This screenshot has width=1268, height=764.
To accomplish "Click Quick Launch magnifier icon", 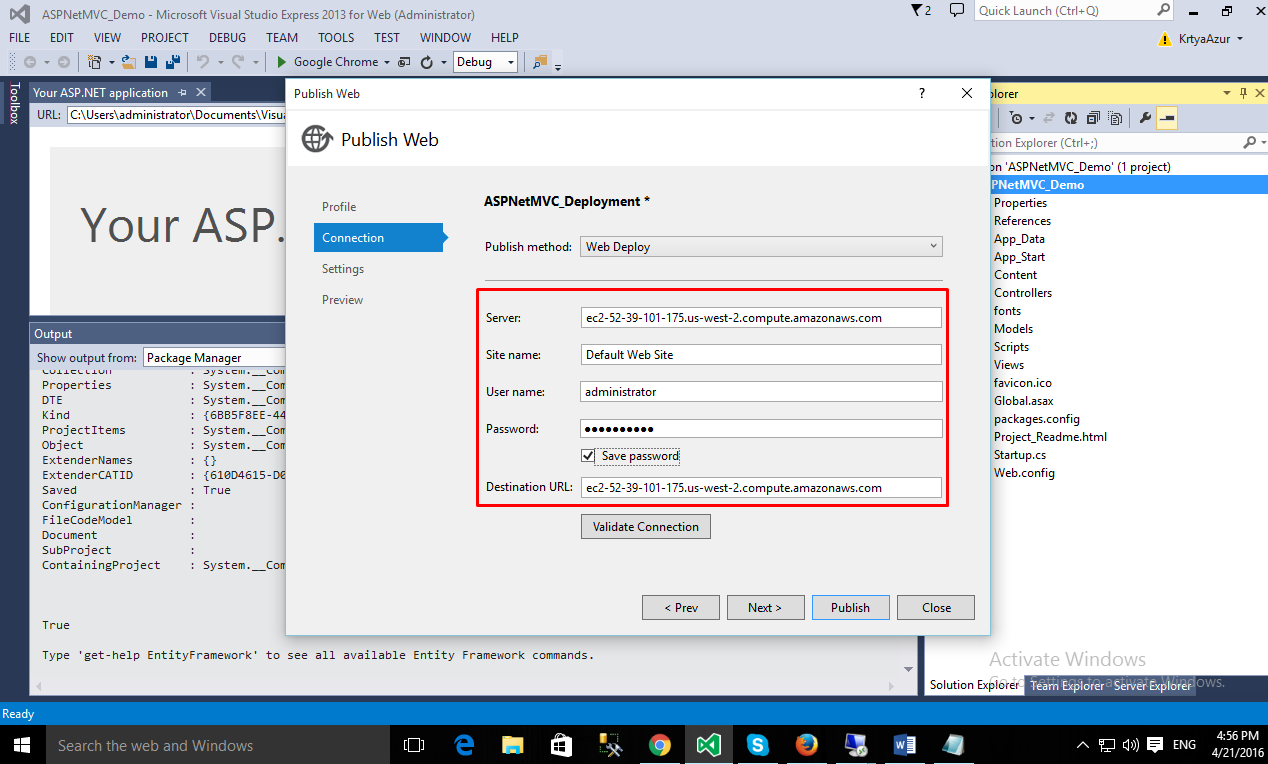I will click(x=1163, y=10).
